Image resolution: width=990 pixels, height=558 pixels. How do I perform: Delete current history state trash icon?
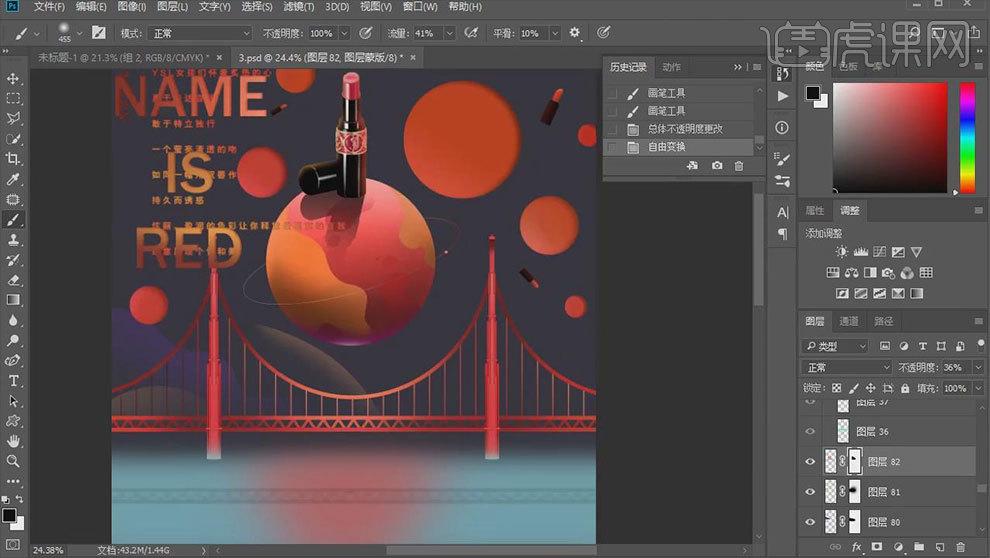[739, 165]
